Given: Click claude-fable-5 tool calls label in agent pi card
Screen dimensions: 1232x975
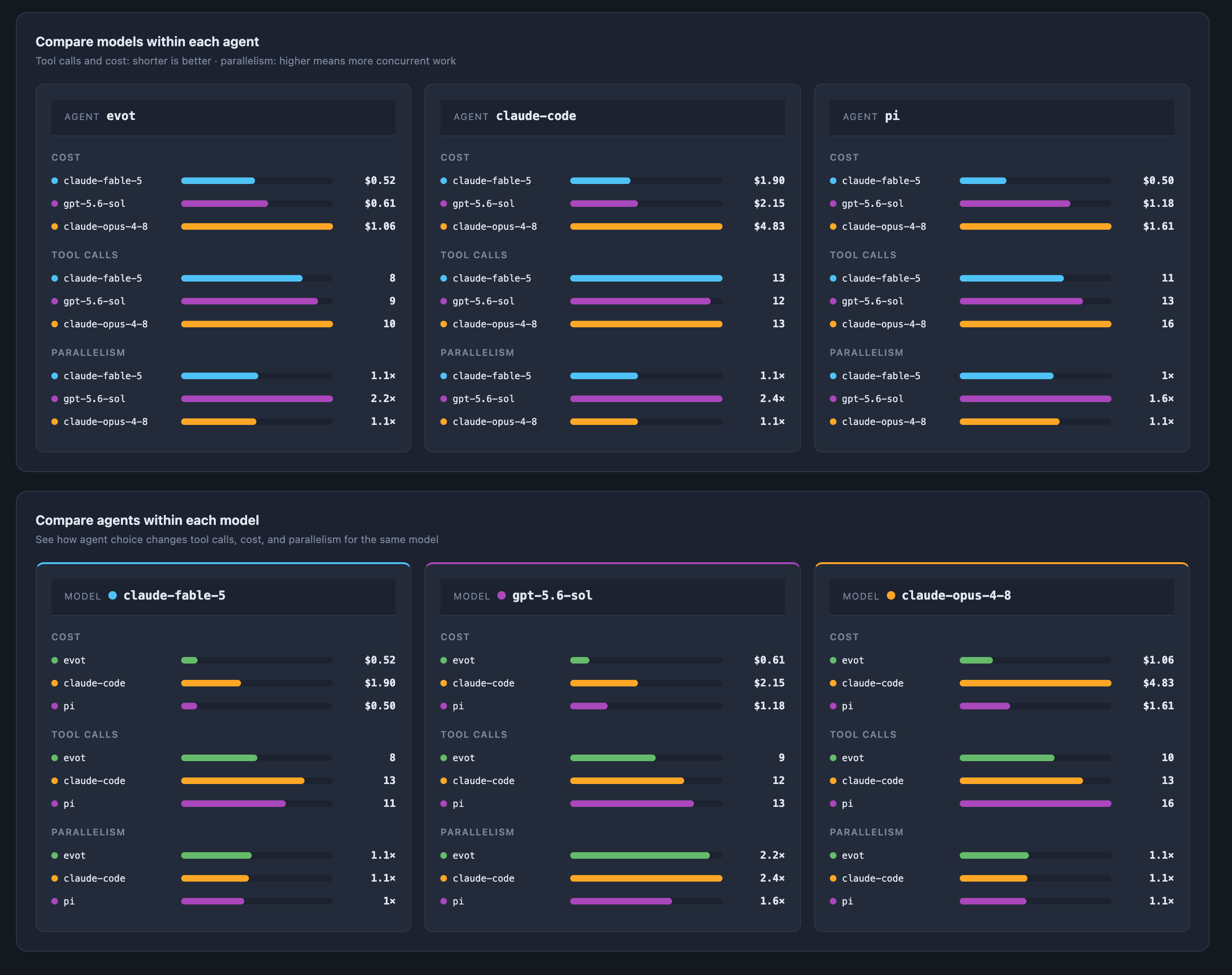Looking at the screenshot, I should pyautogui.click(x=881, y=279).
